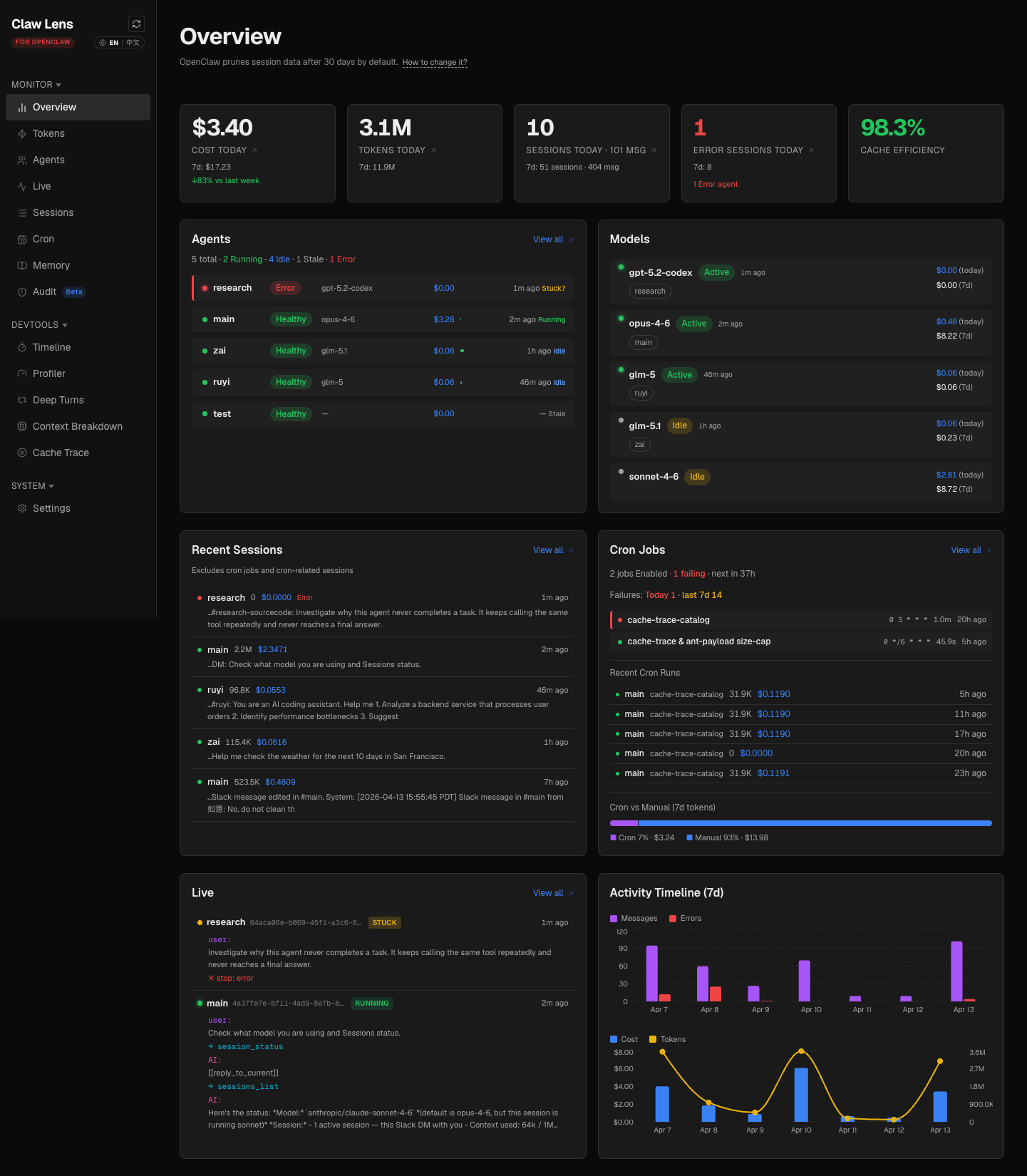Click the Cron vs Manual token bar

point(800,823)
